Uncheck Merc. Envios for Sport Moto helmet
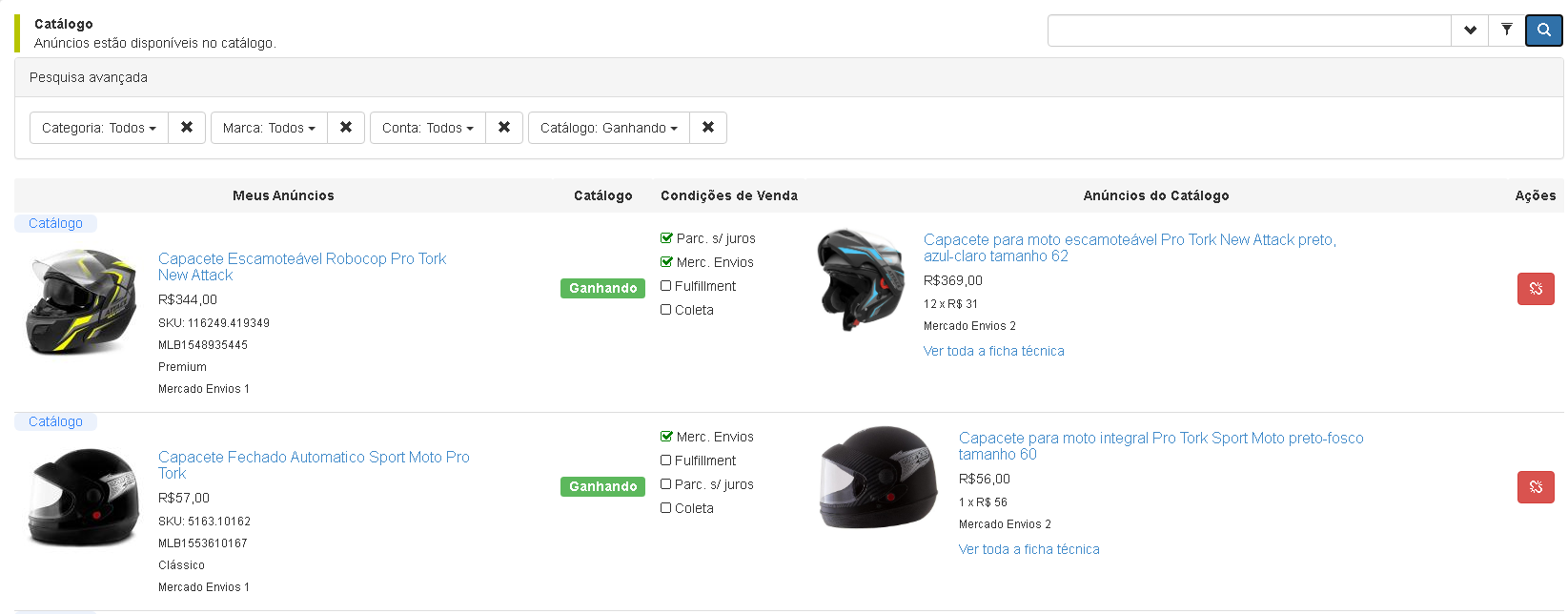The image size is (1568, 614). (666, 436)
